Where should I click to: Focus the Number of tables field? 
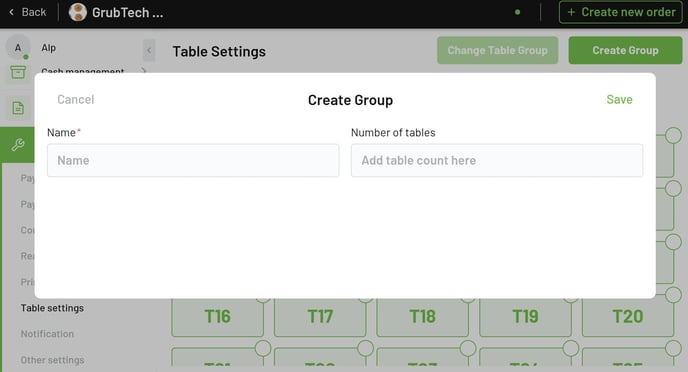(x=497, y=161)
